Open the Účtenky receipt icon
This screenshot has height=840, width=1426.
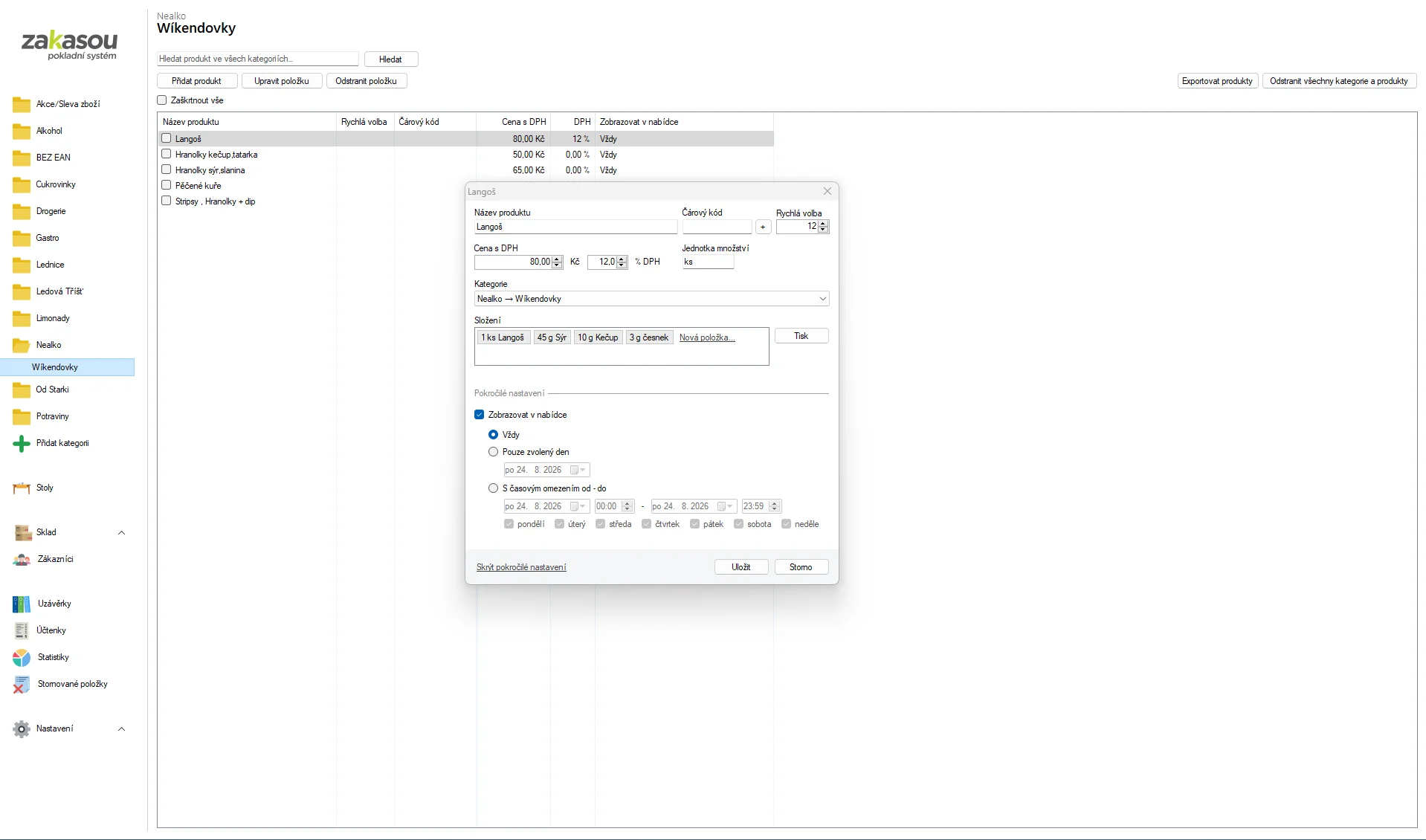pyautogui.click(x=22, y=631)
